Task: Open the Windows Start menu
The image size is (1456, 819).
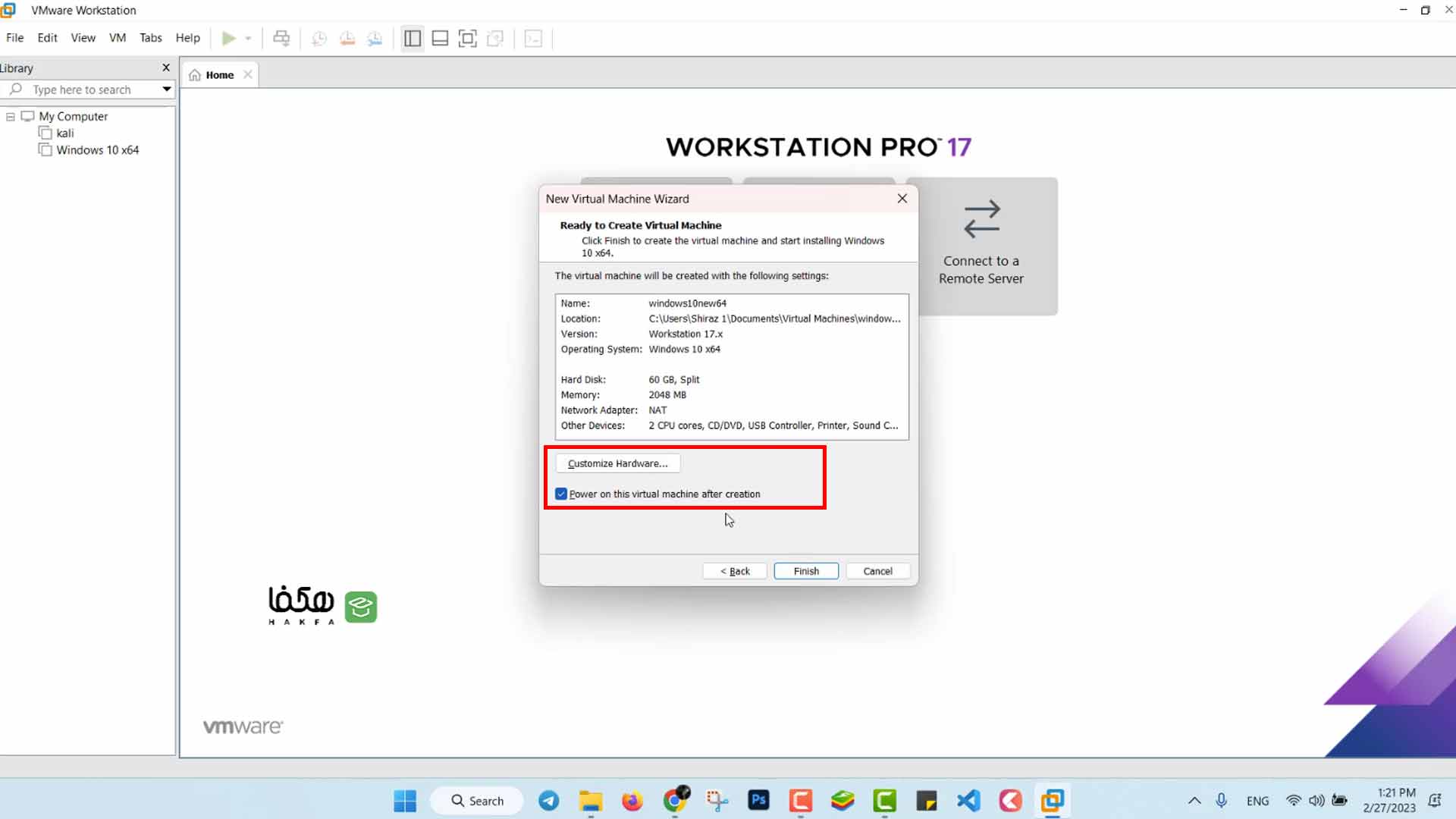Action: pyautogui.click(x=405, y=801)
